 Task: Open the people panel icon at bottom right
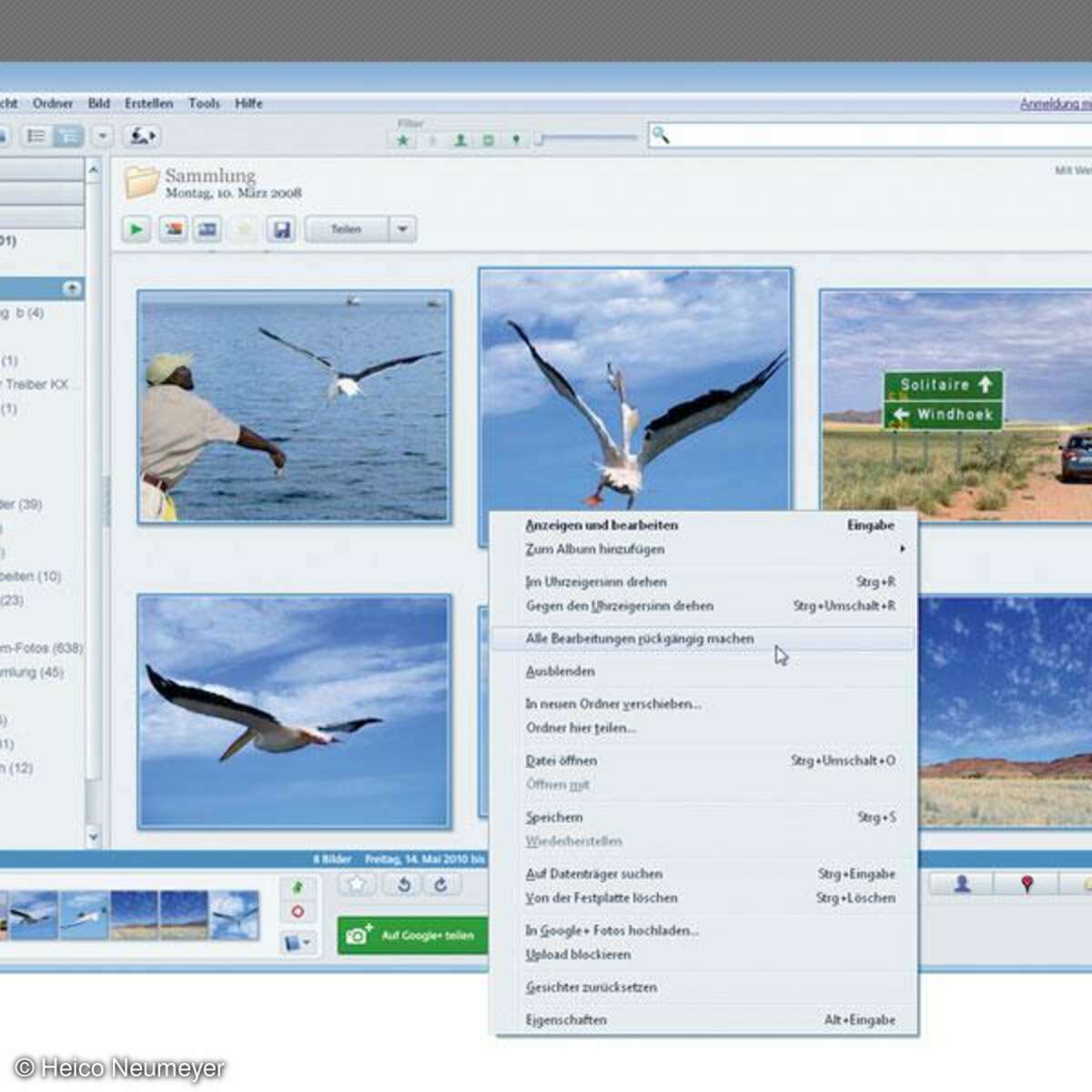962,884
